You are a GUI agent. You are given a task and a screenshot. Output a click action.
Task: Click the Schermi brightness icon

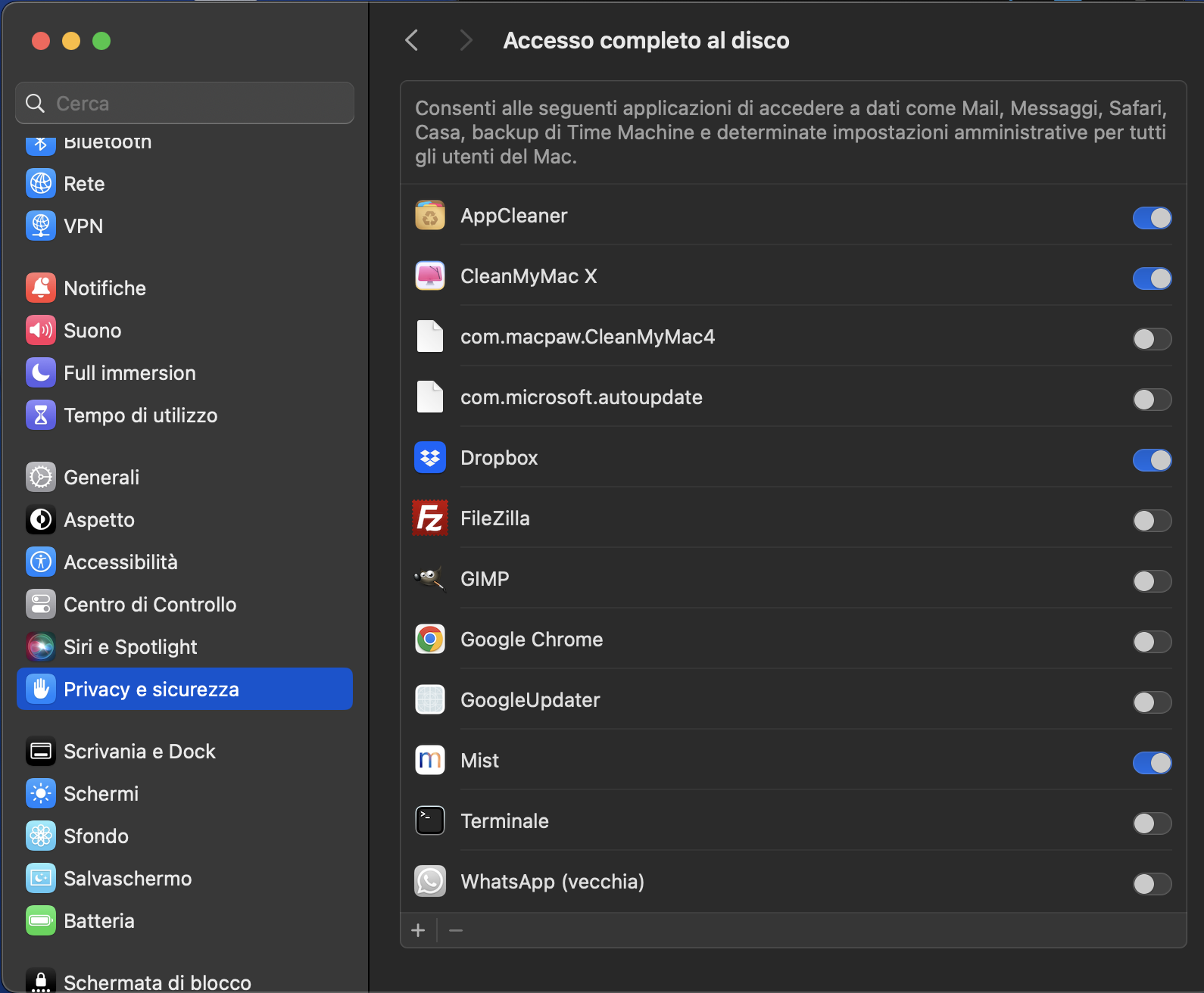pyautogui.click(x=41, y=793)
